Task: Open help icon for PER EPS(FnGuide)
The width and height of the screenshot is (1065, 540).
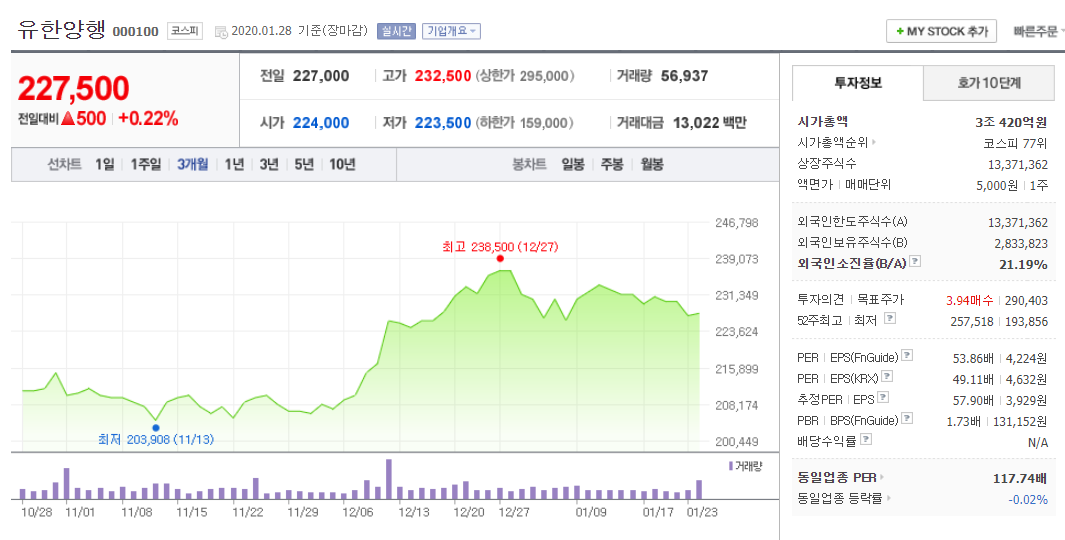Action: point(907,355)
